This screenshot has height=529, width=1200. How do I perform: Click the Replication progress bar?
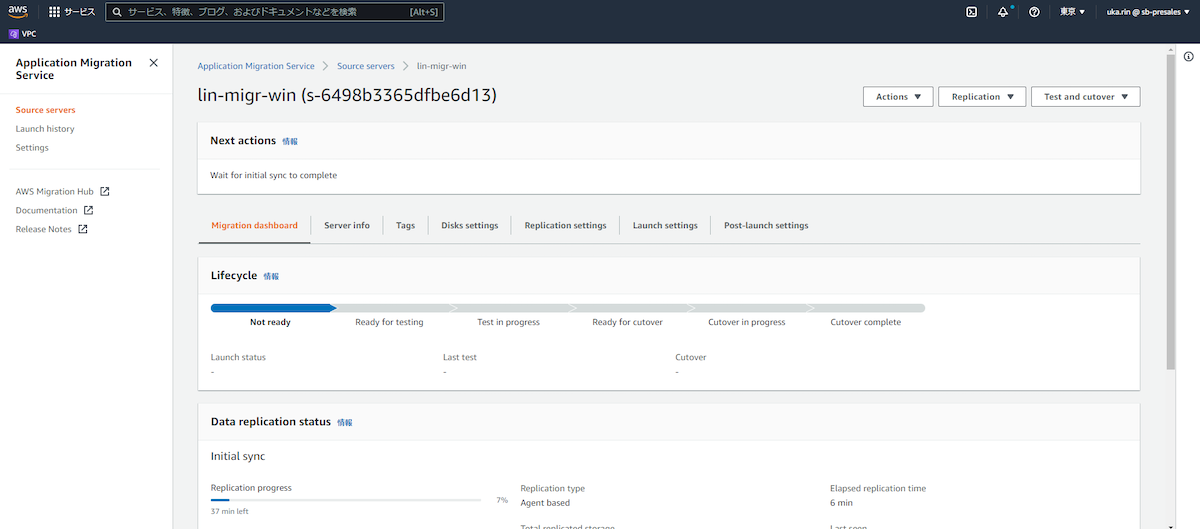click(345, 499)
